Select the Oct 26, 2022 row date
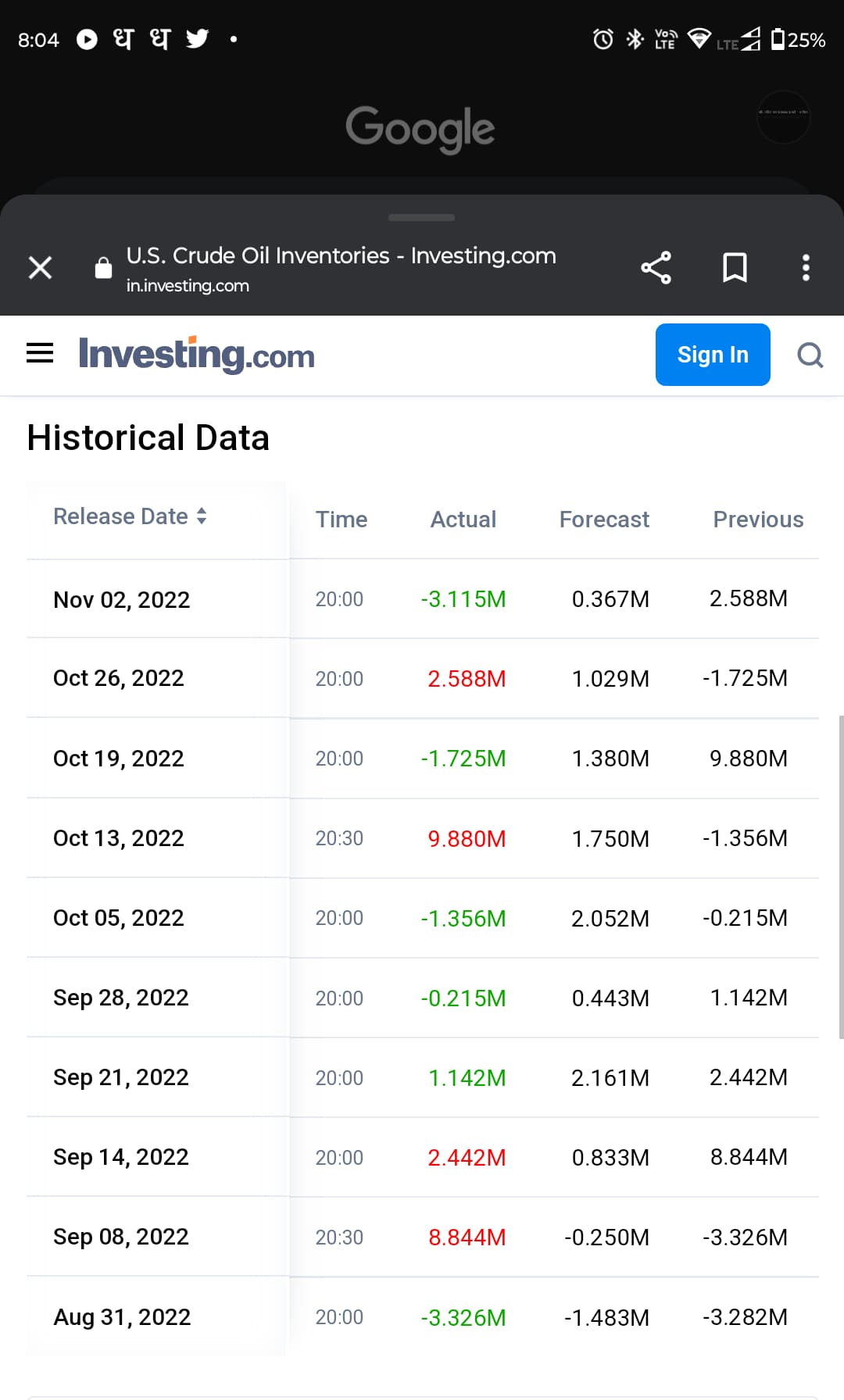Image resolution: width=844 pixels, height=1400 pixels. point(119,678)
